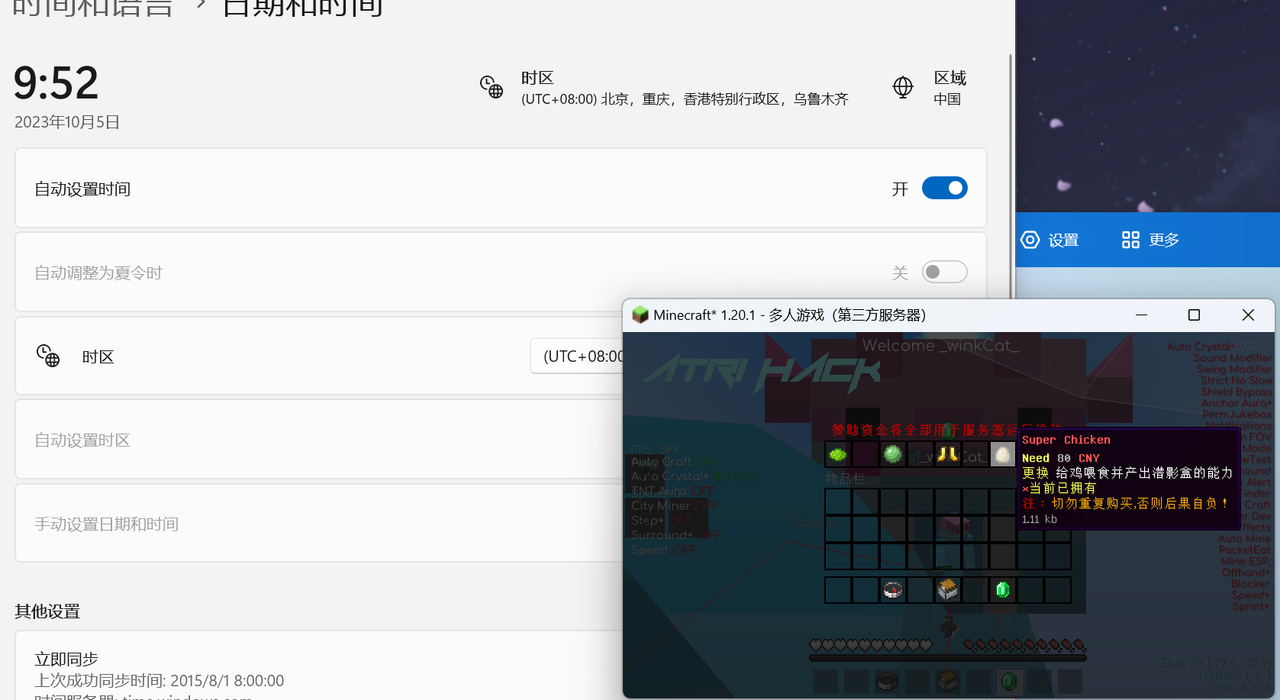Open 设置 in the blue panel
Viewport: 1280px width, 700px height.
1063,240
